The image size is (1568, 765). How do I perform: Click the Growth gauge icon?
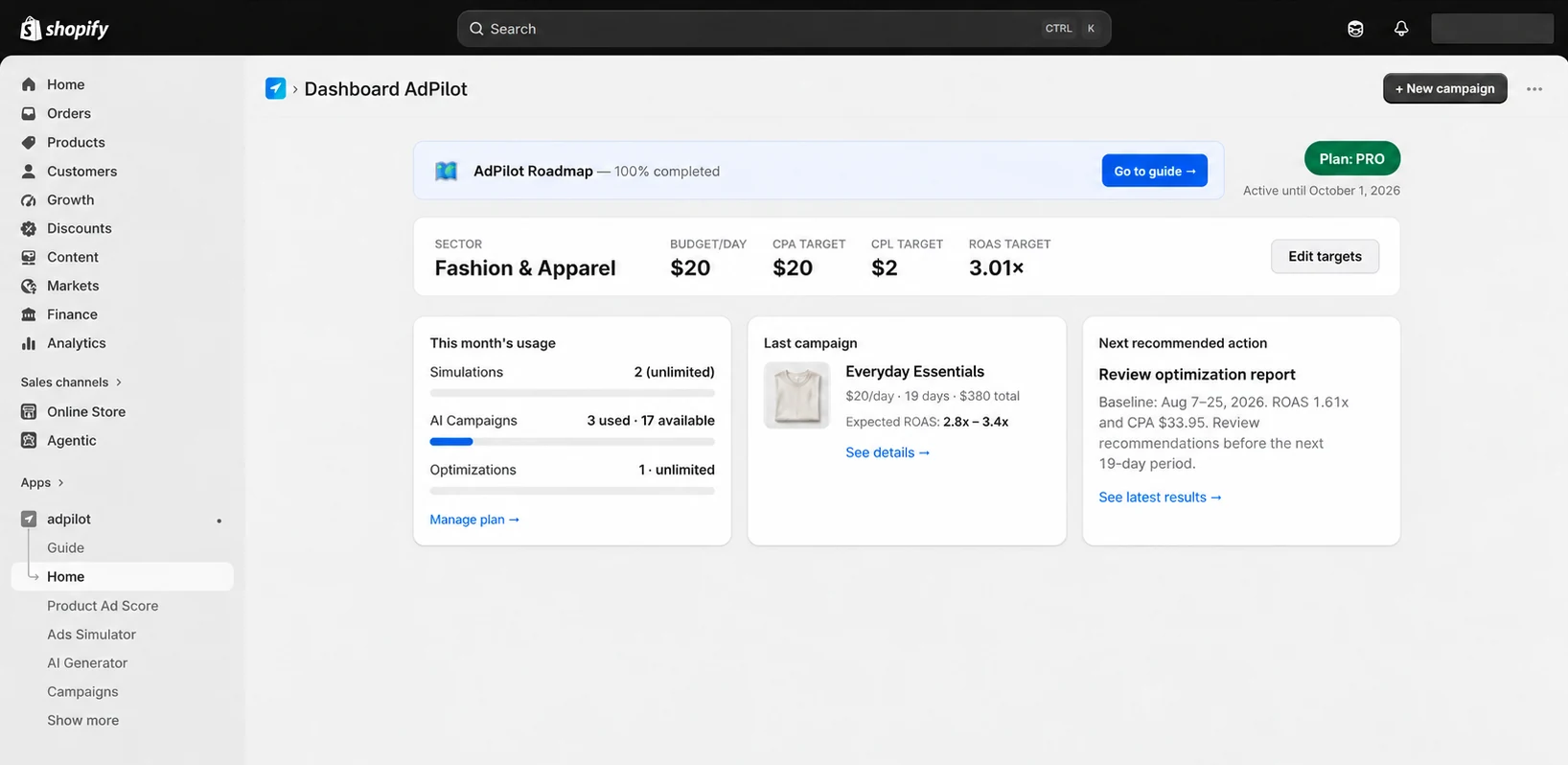pyautogui.click(x=29, y=199)
